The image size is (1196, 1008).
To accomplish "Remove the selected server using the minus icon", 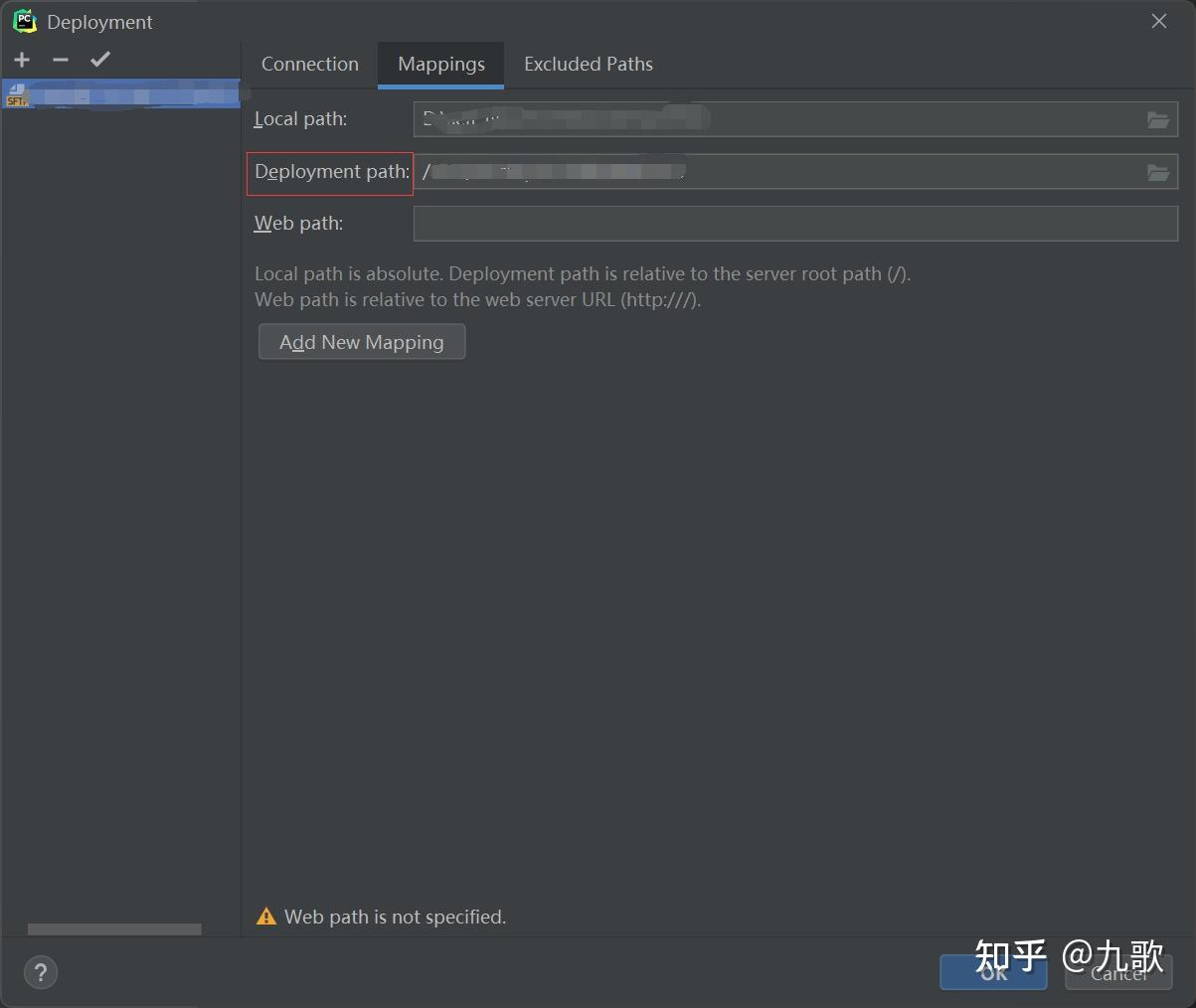I will pyautogui.click(x=60, y=59).
